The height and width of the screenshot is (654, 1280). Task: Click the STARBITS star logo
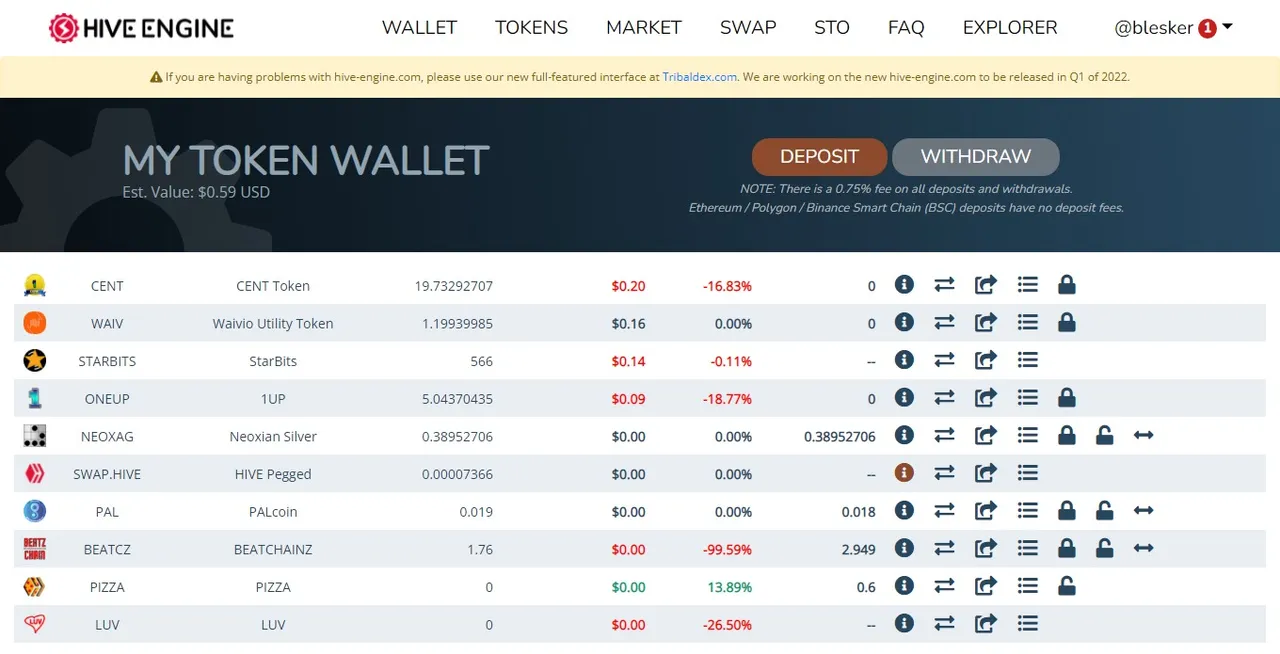pyautogui.click(x=35, y=360)
